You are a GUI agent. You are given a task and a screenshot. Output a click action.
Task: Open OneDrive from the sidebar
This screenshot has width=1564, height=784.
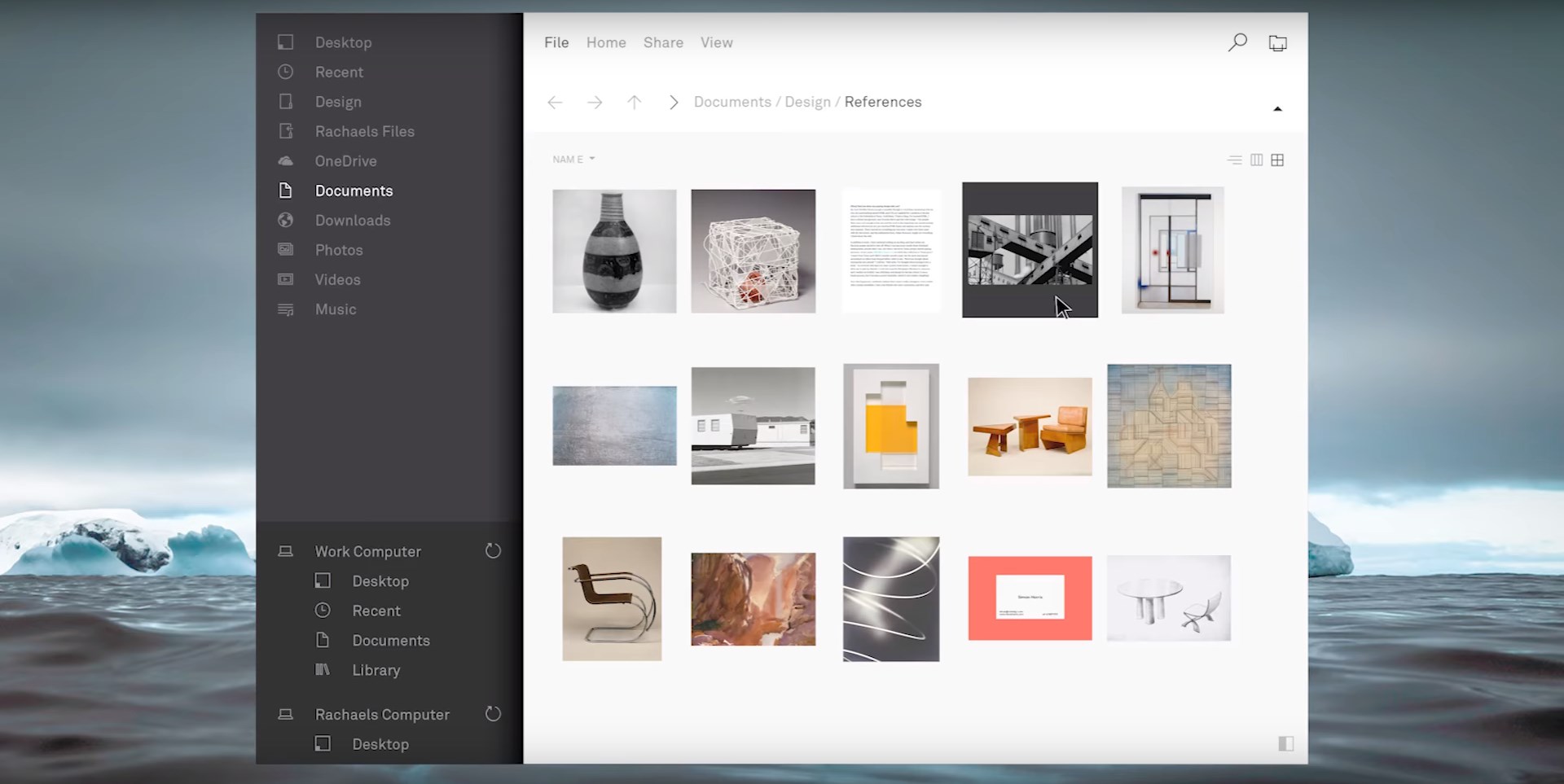coord(345,161)
